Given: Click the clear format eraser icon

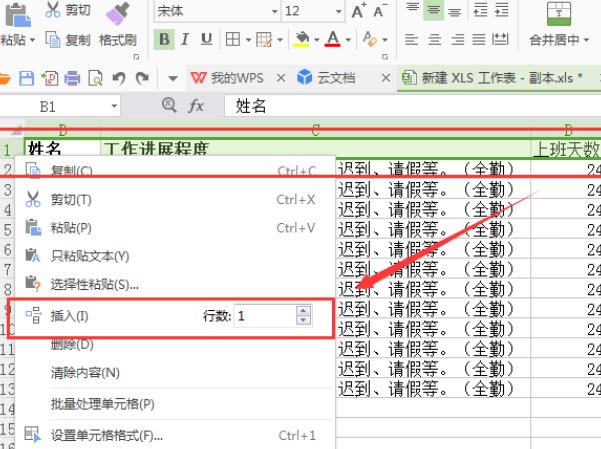Looking at the screenshot, I should point(370,39).
